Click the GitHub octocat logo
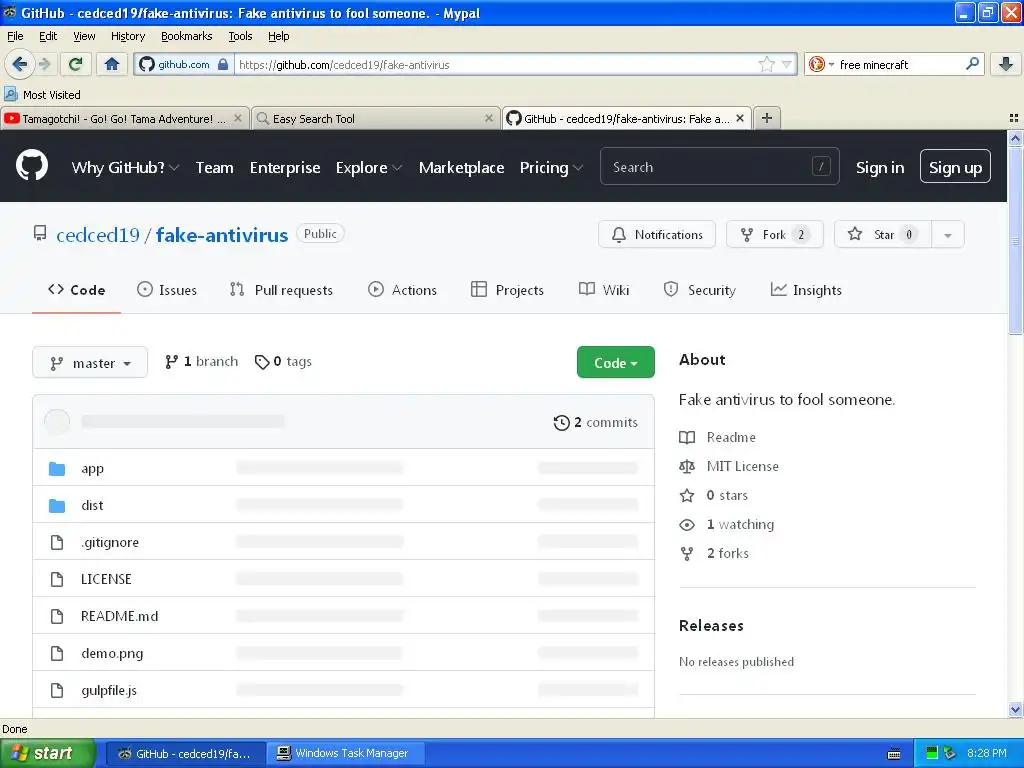 (x=31, y=165)
